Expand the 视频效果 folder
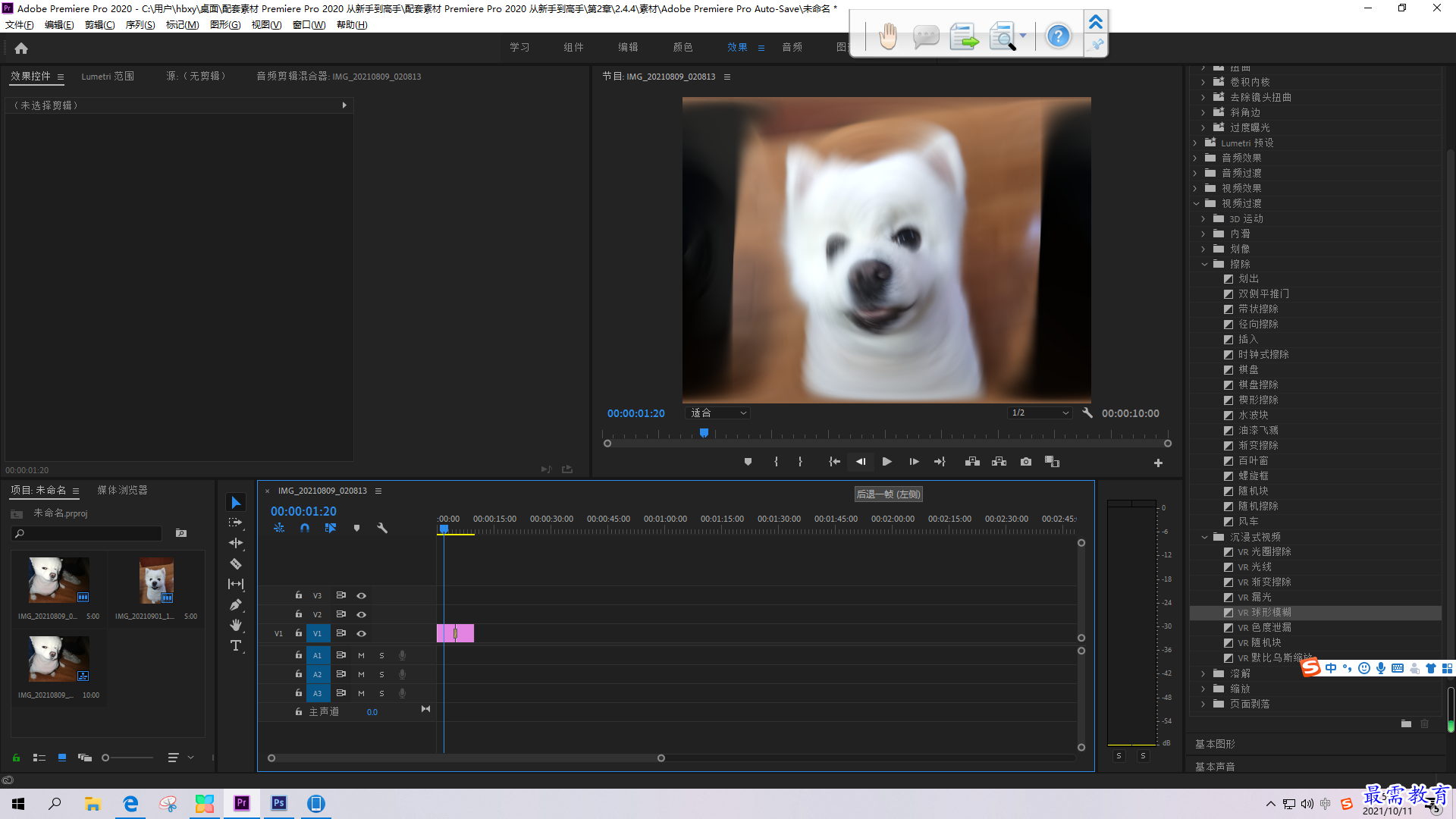 1196,188
